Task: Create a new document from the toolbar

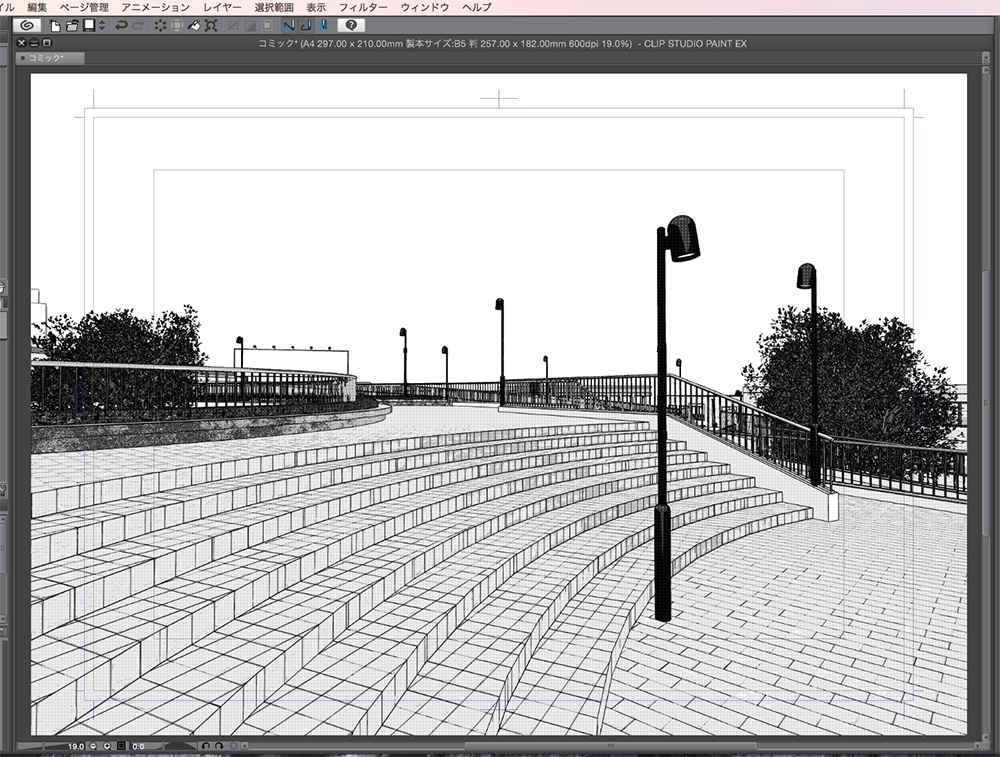Action: pos(55,26)
